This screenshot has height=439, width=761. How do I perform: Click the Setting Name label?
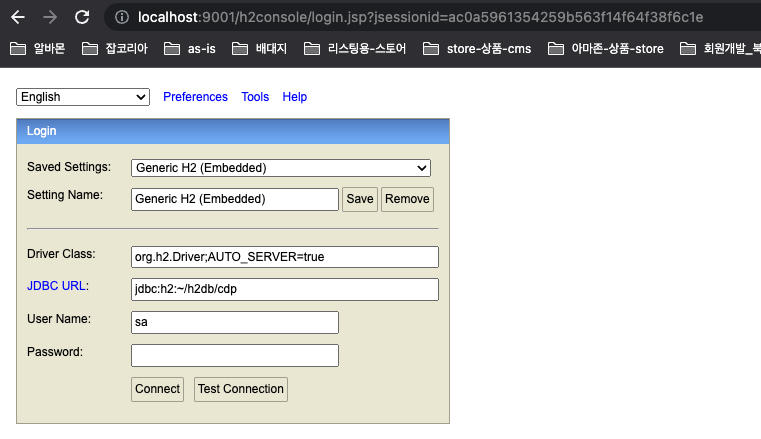tap(65, 195)
